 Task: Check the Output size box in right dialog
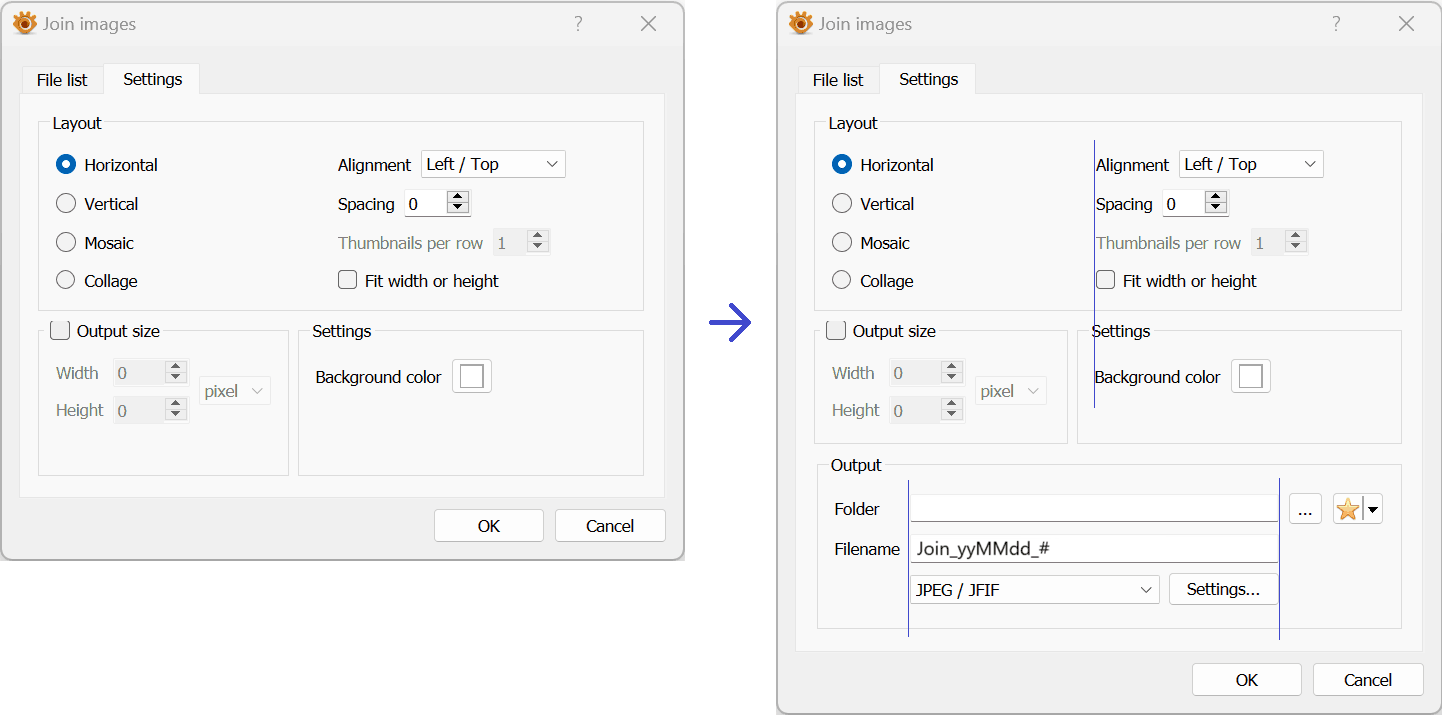pyautogui.click(x=836, y=331)
